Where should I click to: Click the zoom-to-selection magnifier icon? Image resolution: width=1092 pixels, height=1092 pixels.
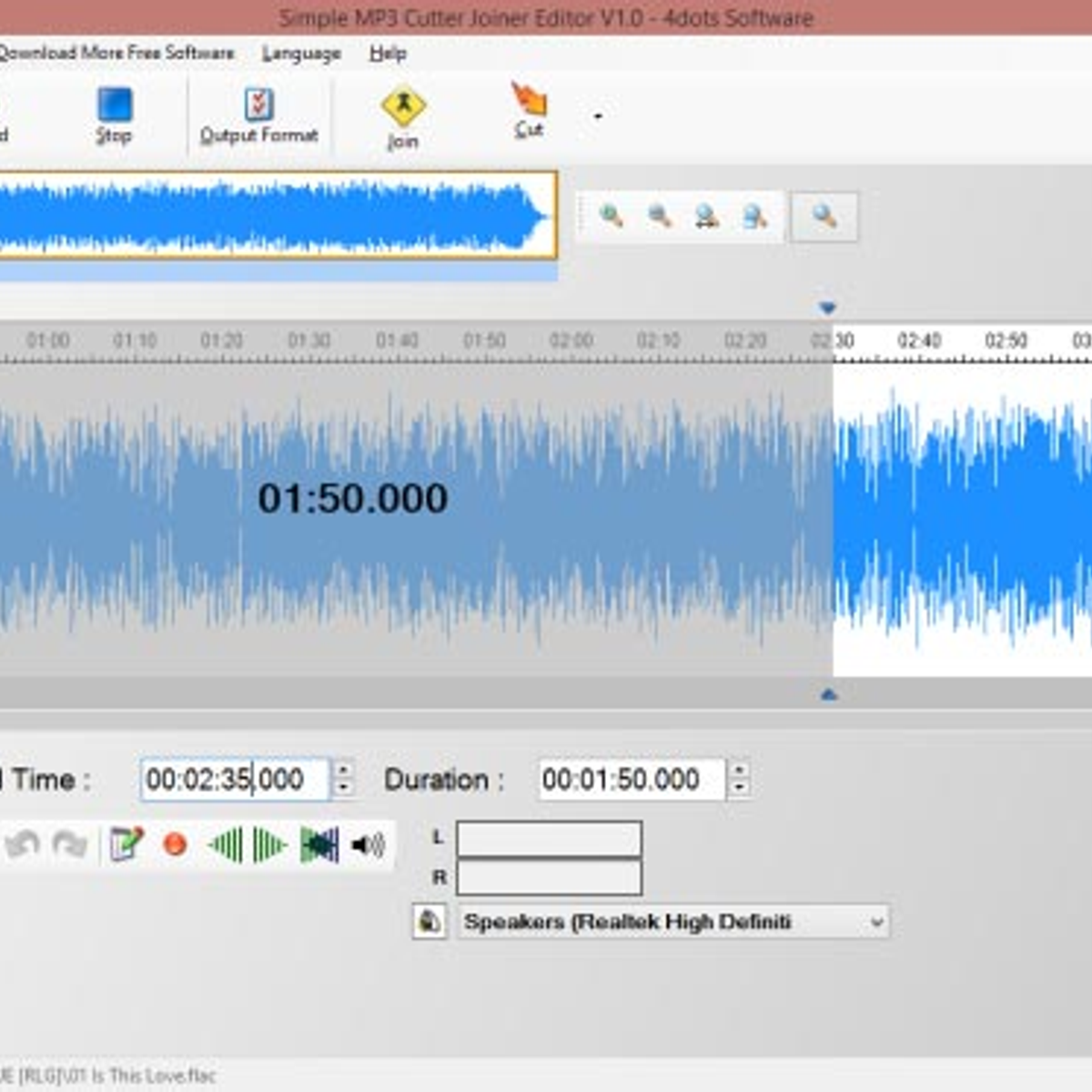[754, 217]
